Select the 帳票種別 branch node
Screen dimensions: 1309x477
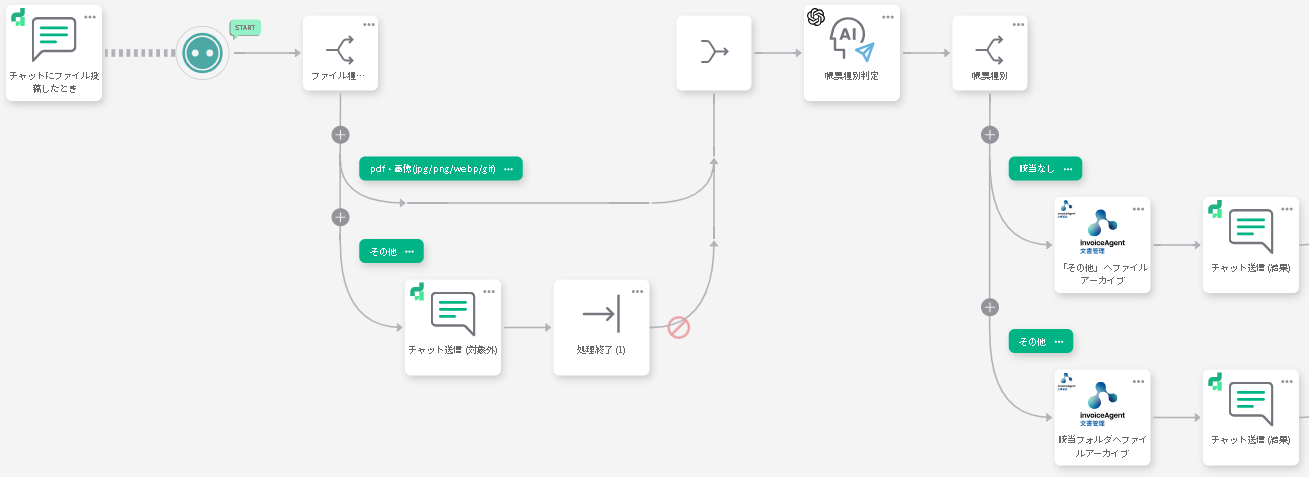coord(989,49)
